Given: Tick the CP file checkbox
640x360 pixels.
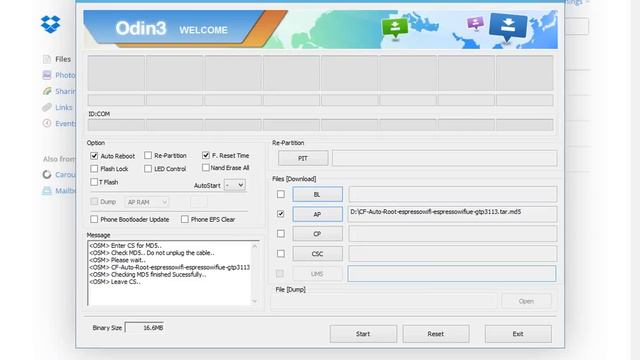Looking at the screenshot, I should coord(281,234).
